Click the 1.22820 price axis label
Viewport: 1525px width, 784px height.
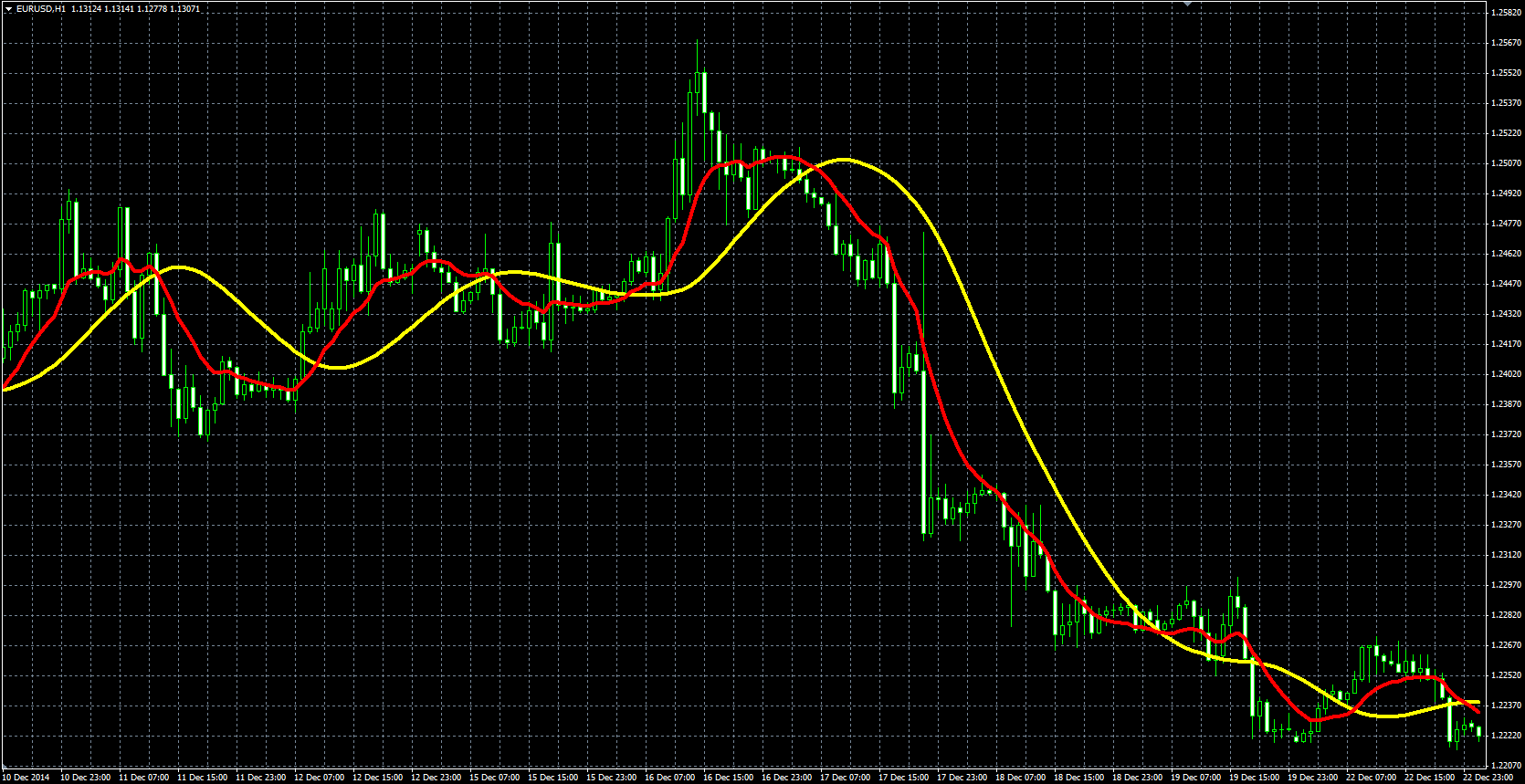point(1506,615)
